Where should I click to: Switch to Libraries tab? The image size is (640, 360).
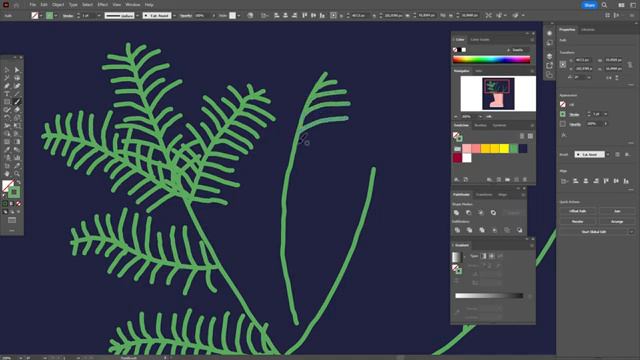click(x=588, y=30)
